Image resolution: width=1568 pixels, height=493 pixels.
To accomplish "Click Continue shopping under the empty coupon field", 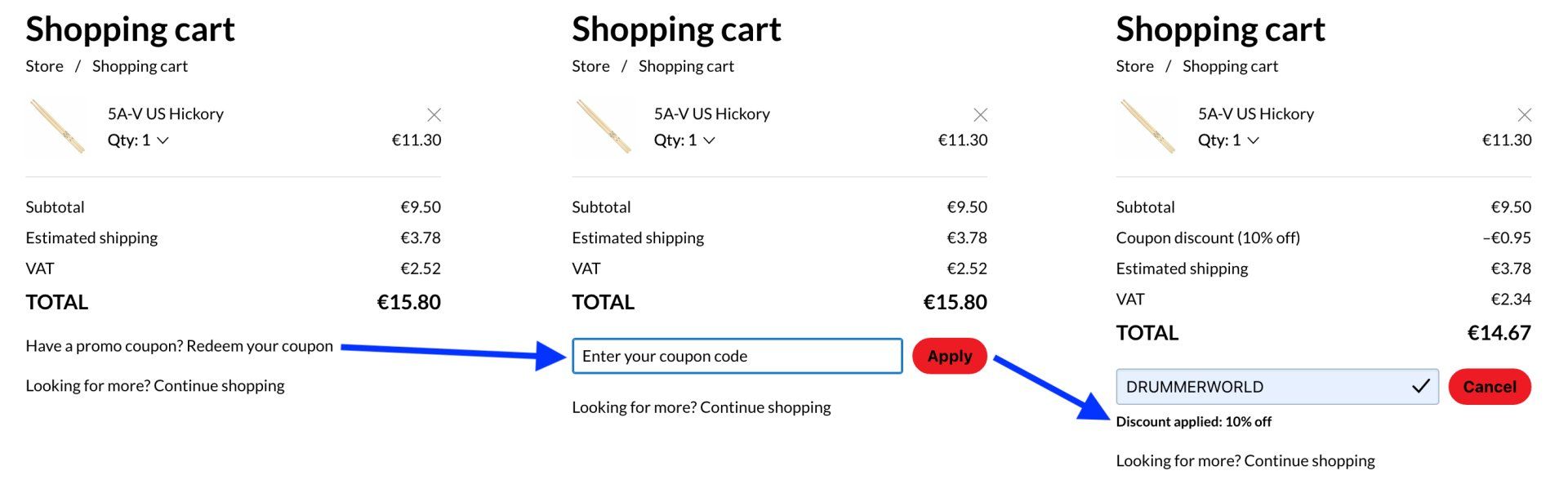I will pos(765,407).
